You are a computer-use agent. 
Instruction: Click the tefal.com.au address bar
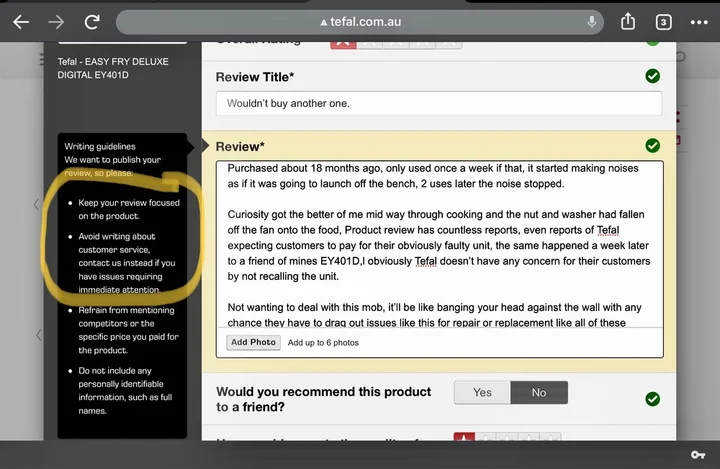tap(360, 22)
